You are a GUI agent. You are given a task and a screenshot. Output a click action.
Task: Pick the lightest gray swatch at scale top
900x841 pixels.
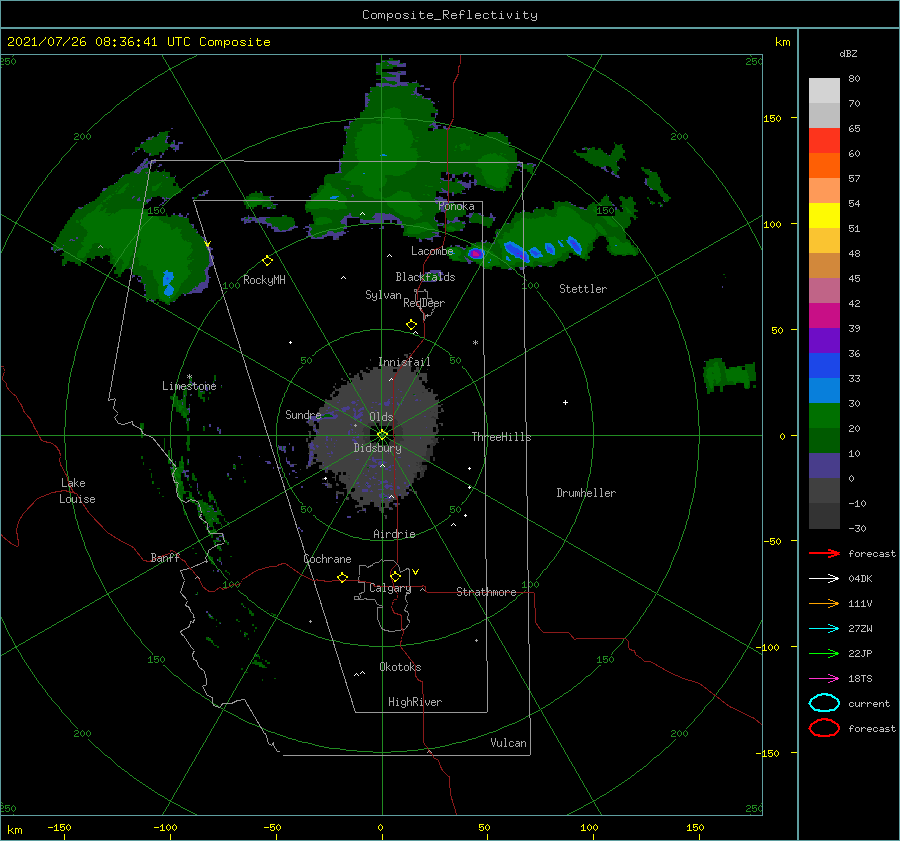[x=824, y=91]
